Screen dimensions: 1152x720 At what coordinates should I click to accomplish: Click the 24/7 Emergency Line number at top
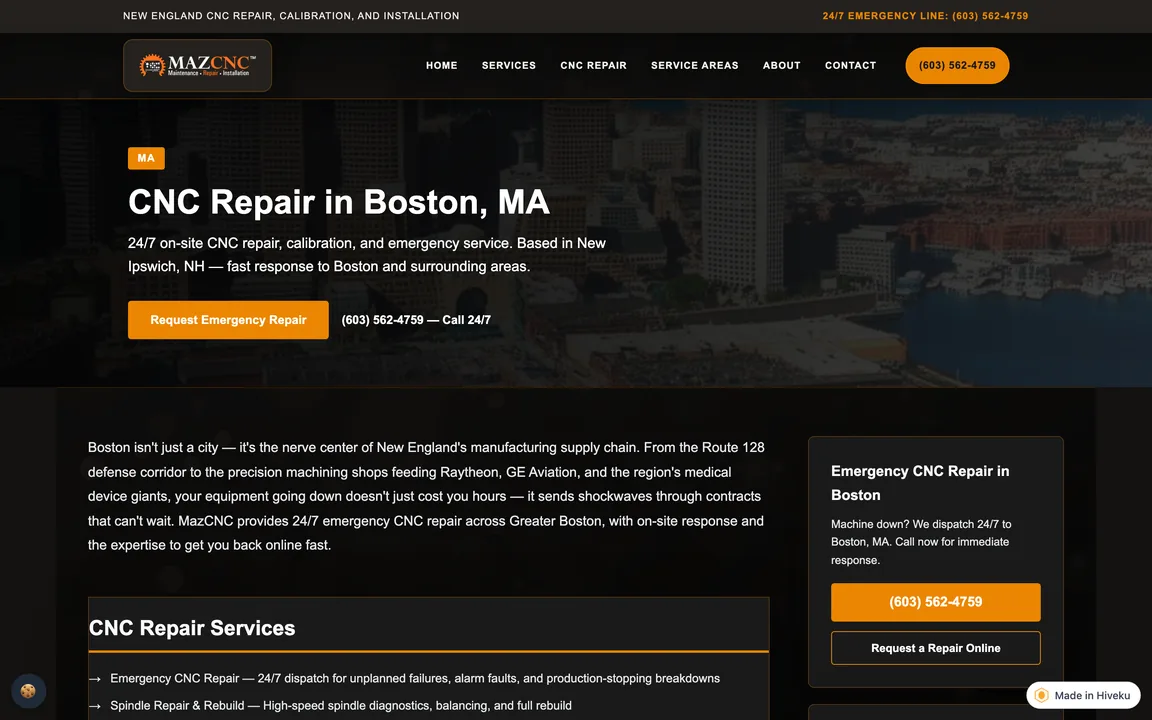(x=925, y=15)
